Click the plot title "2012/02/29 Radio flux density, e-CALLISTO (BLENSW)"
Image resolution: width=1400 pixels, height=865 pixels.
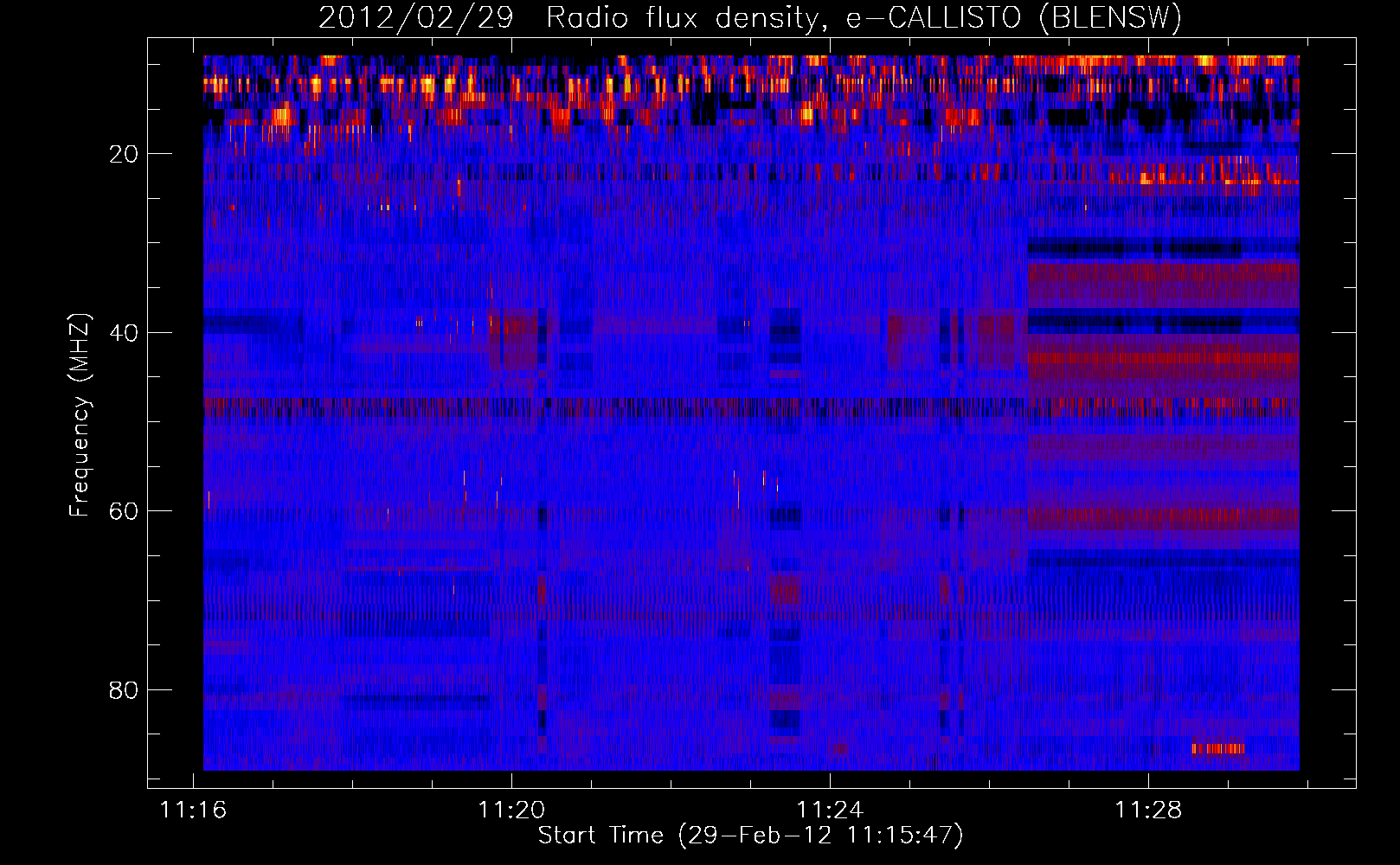click(750, 17)
